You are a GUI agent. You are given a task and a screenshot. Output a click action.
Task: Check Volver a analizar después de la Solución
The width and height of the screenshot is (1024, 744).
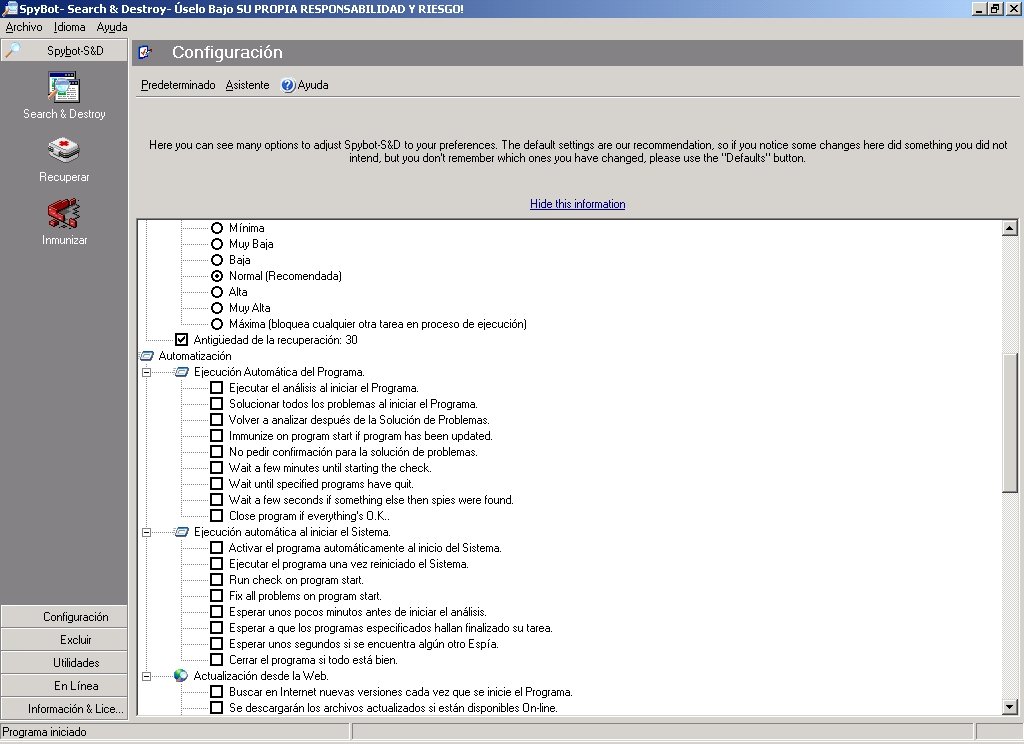click(217, 420)
